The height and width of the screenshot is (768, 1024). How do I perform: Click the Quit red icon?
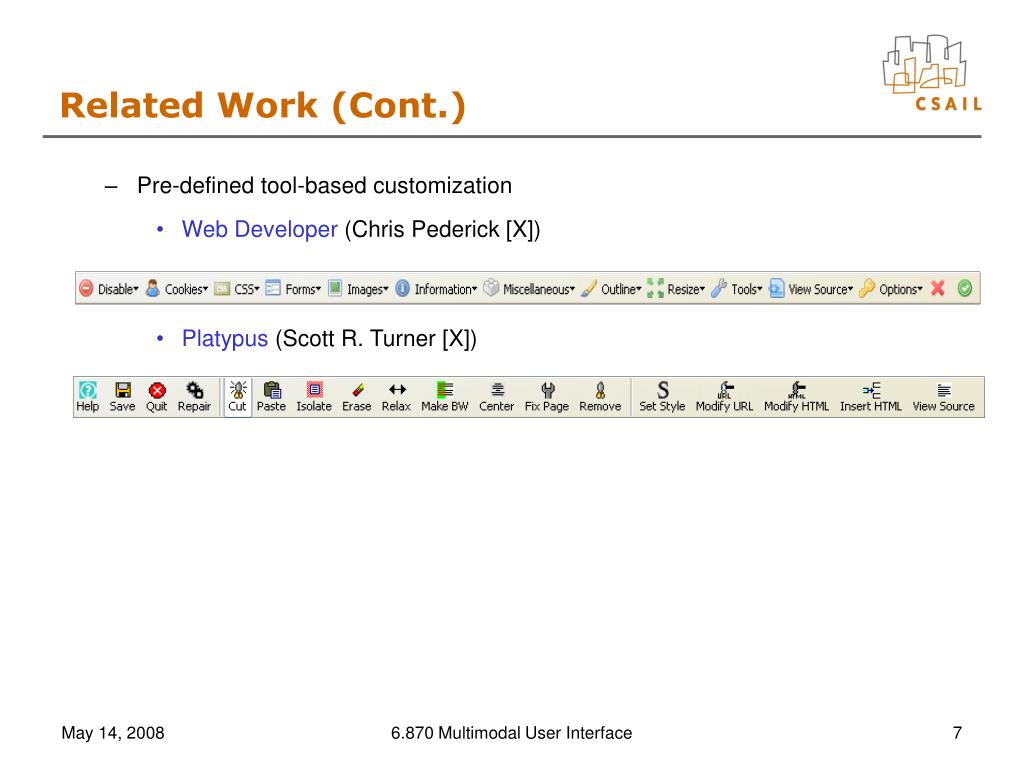point(157,396)
